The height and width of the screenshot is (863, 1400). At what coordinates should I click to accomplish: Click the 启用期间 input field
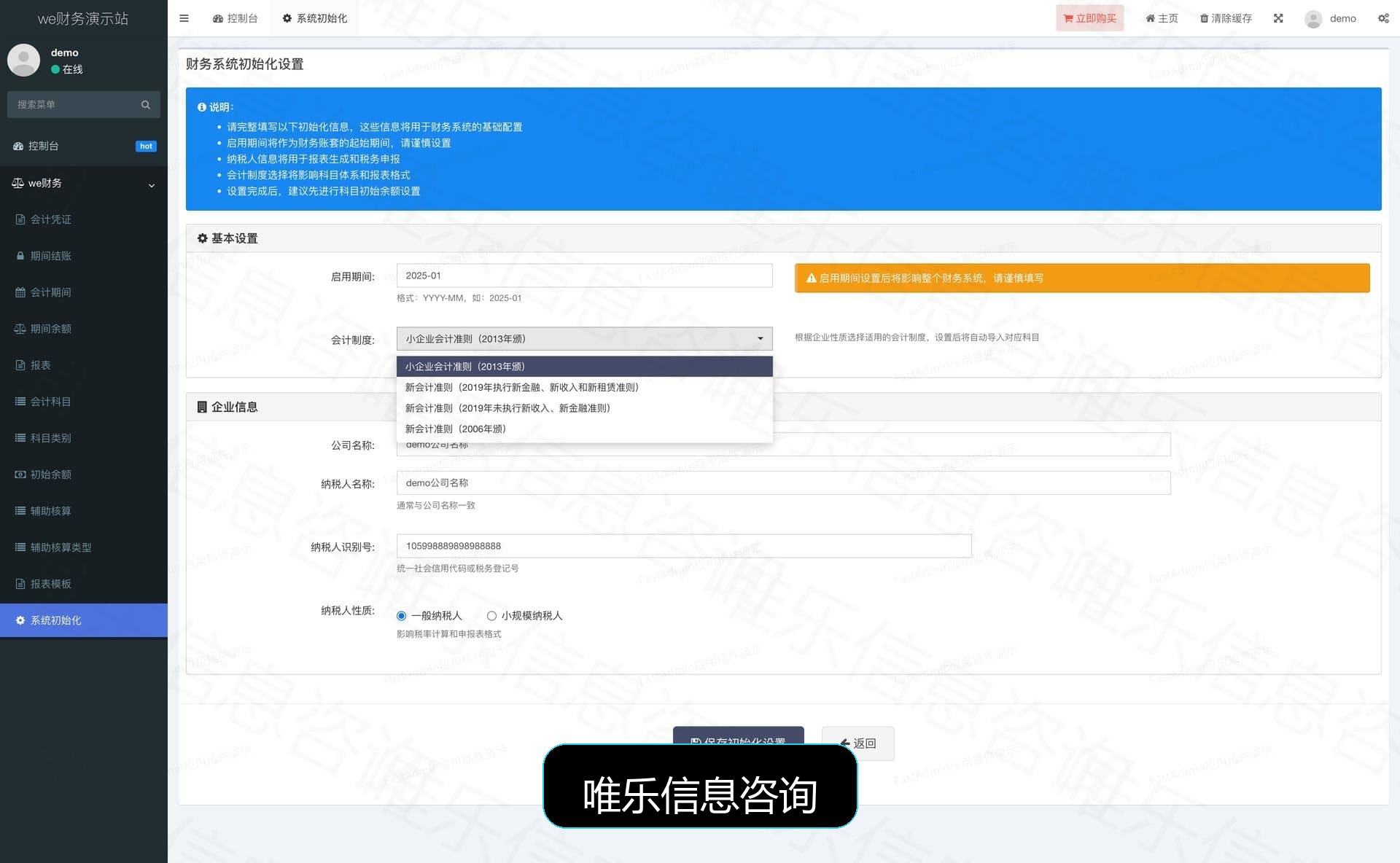pos(584,276)
